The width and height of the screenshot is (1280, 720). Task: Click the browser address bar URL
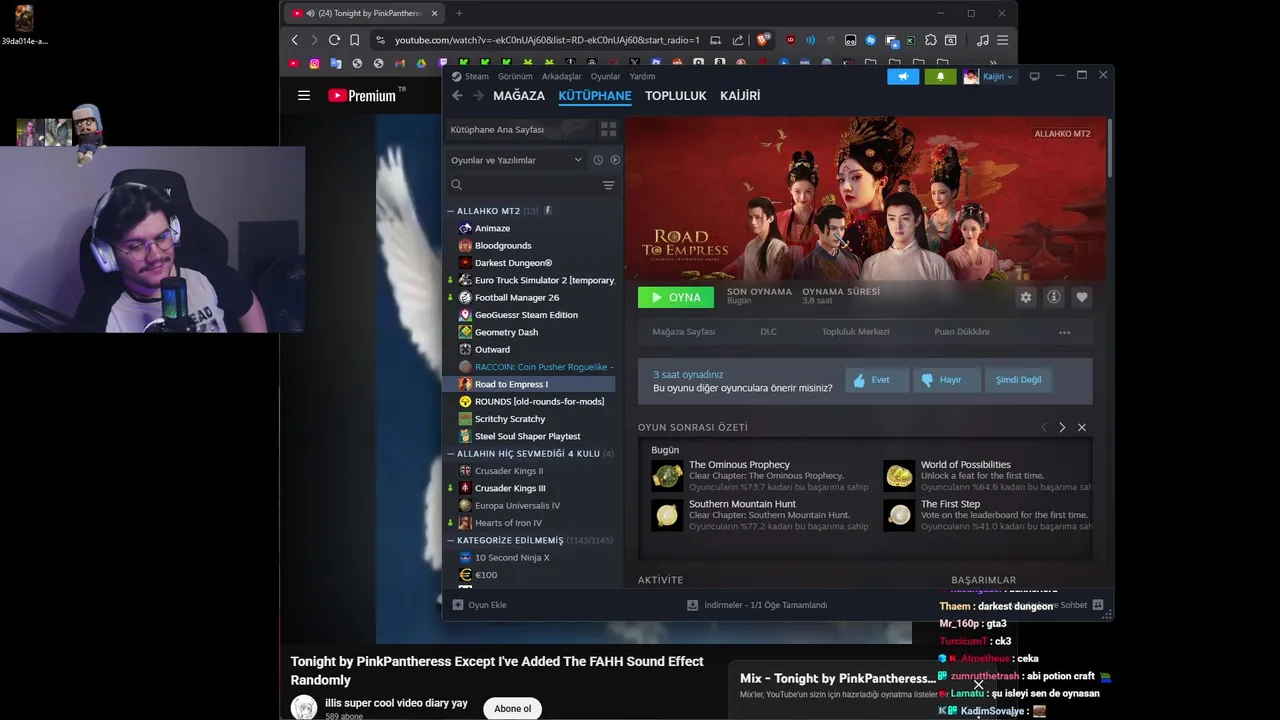(x=547, y=40)
